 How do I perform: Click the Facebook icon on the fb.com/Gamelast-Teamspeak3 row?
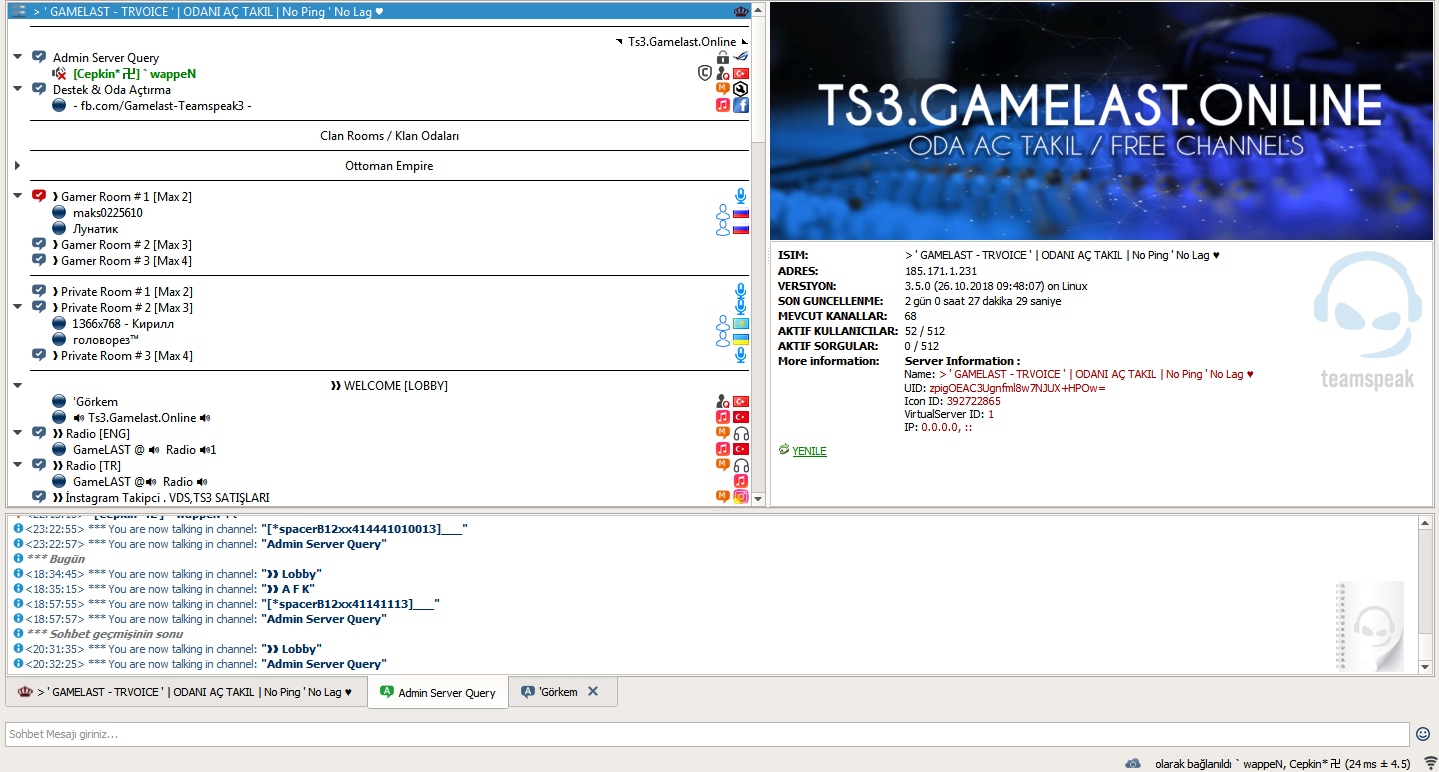click(x=741, y=105)
